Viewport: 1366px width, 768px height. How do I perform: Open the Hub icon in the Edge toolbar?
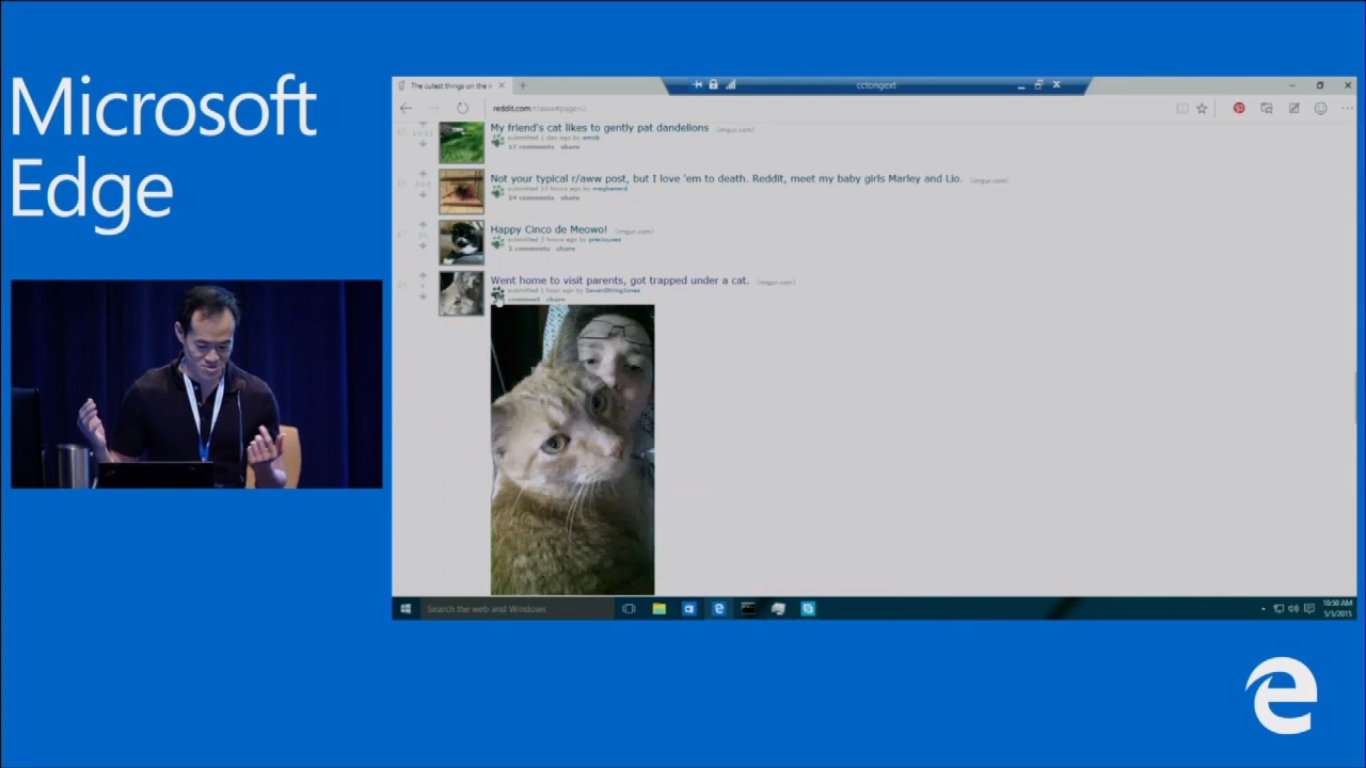tap(1266, 108)
